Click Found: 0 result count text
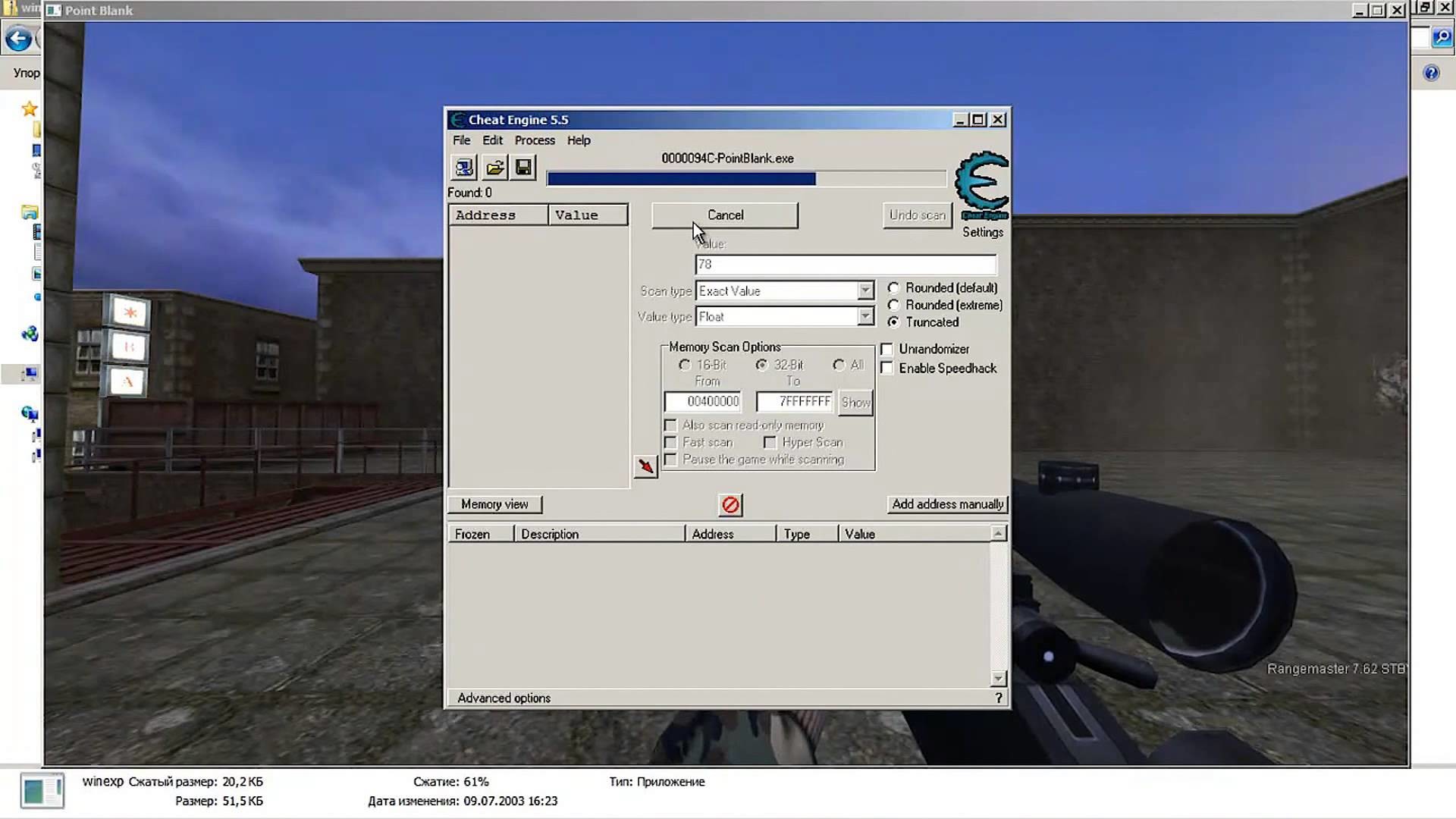The image size is (1456, 819). point(469,193)
